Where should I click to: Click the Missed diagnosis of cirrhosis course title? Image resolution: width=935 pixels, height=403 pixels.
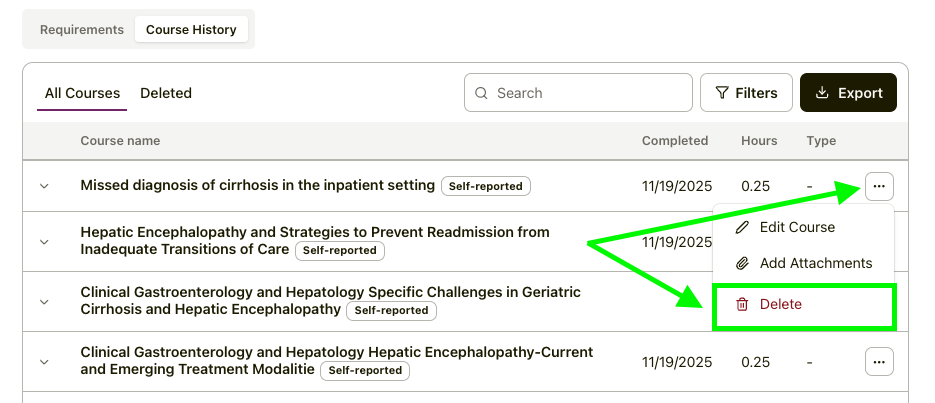coord(257,185)
